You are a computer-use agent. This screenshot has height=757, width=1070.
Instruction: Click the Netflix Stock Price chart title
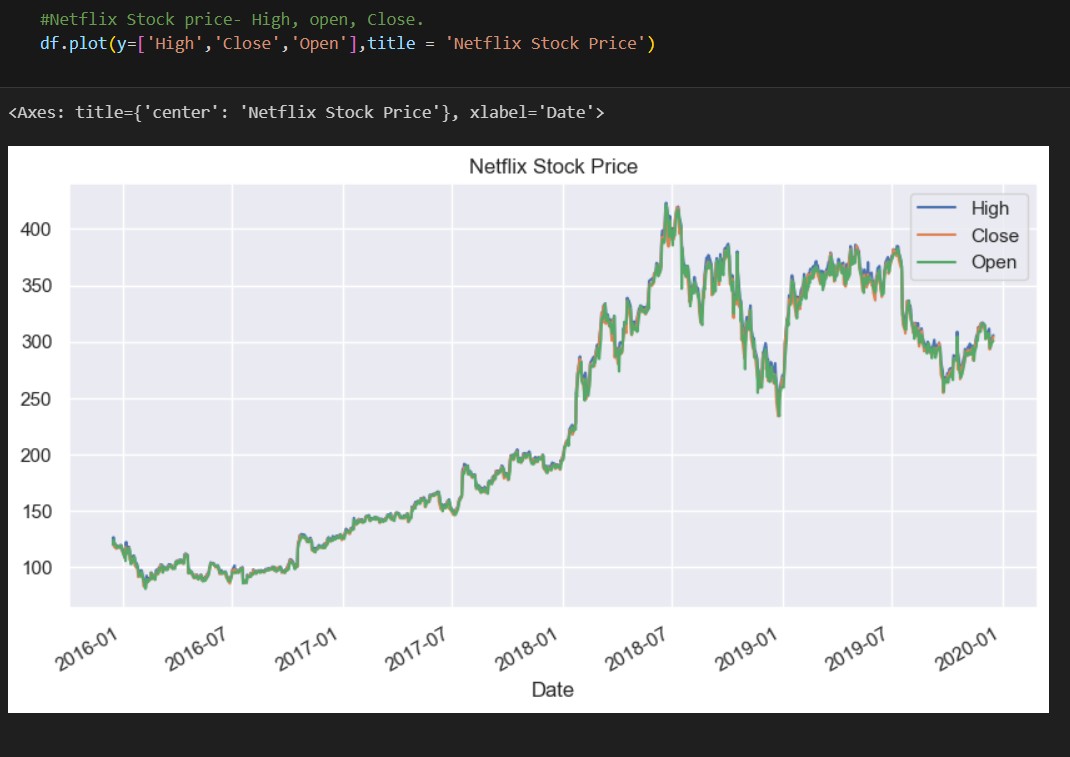pyautogui.click(x=553, y=166)
